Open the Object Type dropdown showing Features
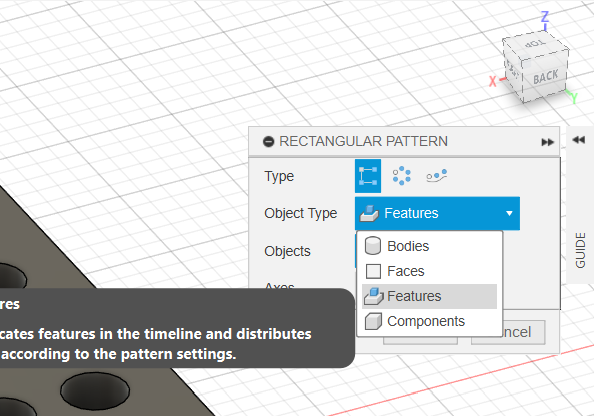Viewport: 594px width, 416px height. pos(437,213)
